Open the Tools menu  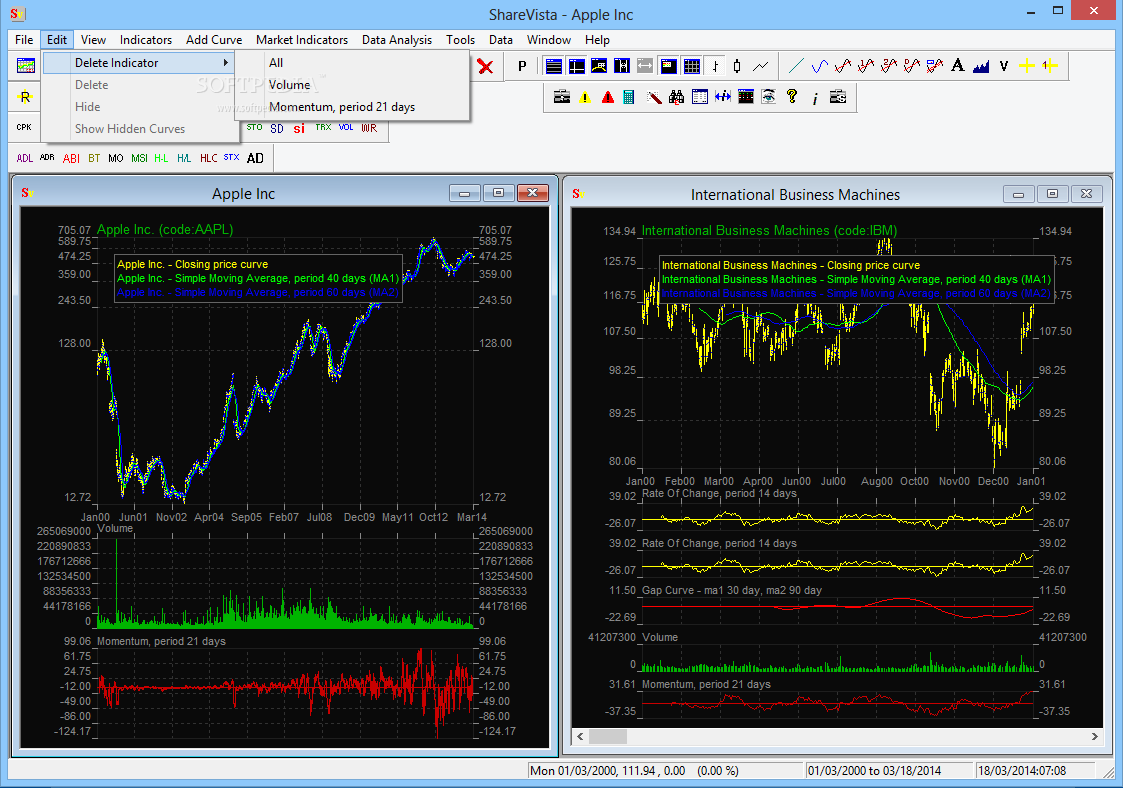point(460,40)
